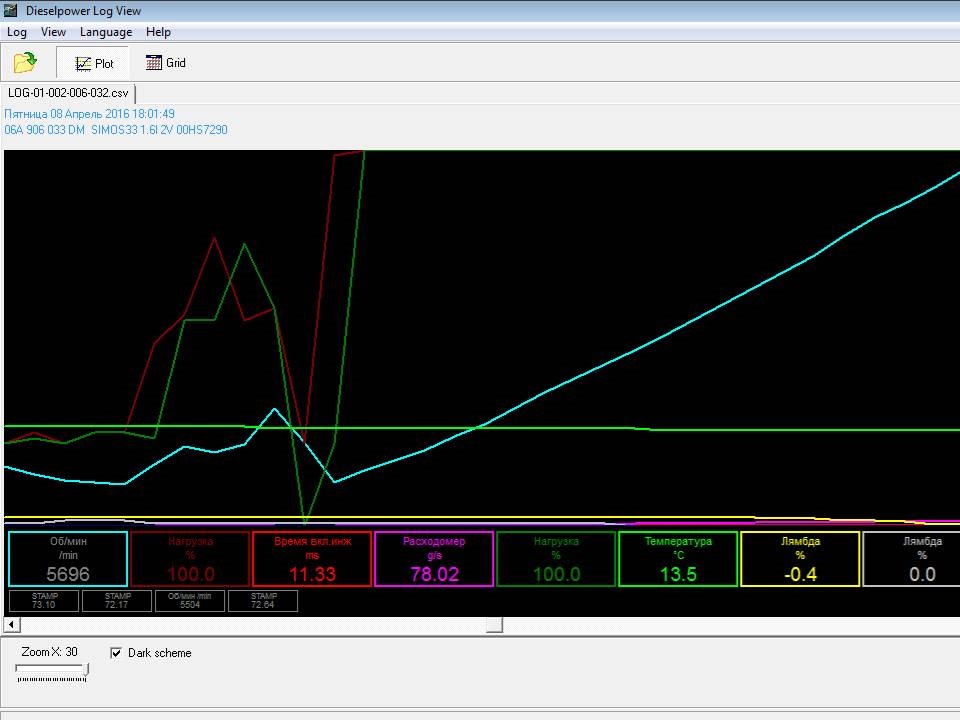
Task: Uncheck the Dark scheme checkbox
Action: click(116, 653)
